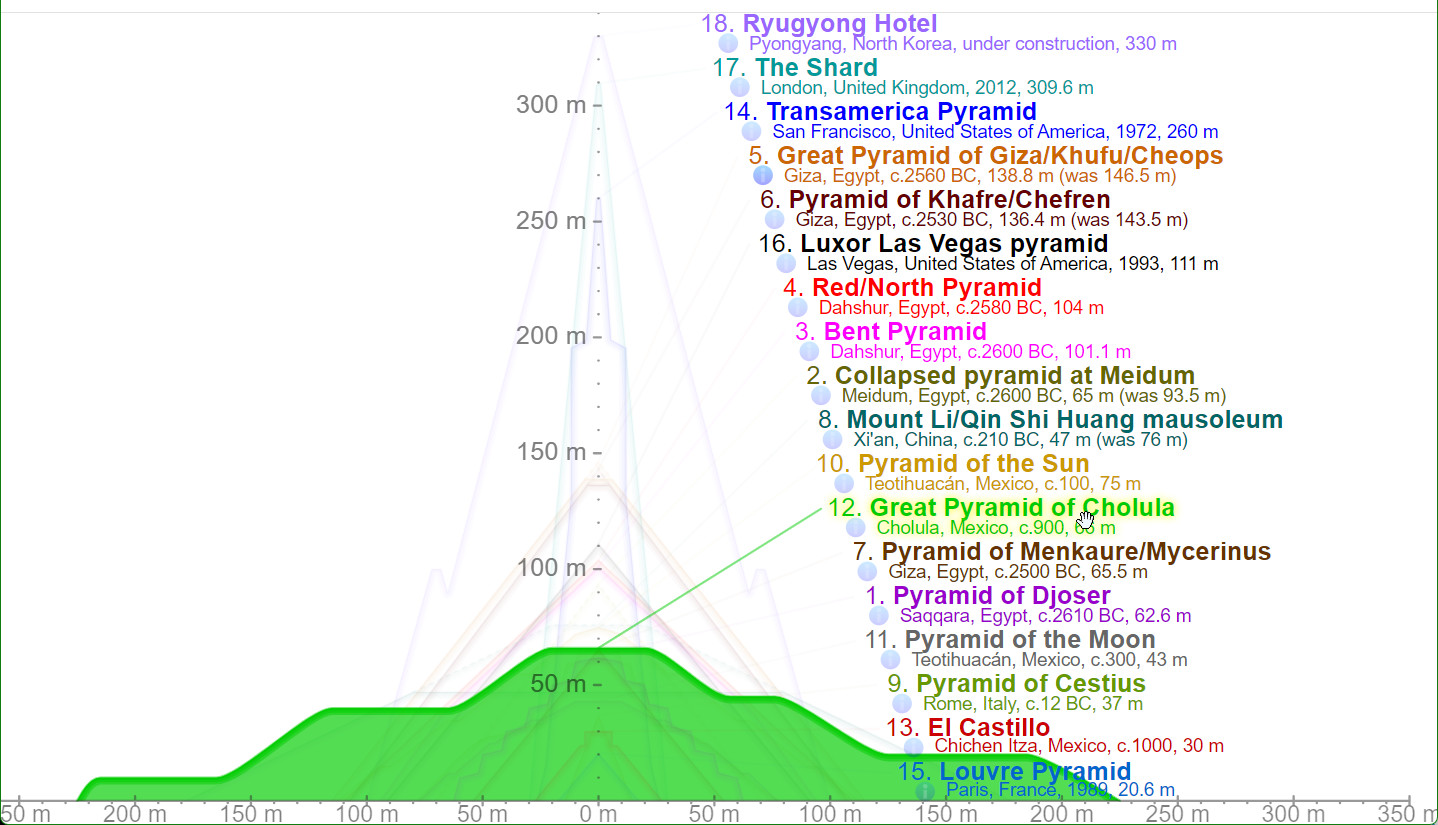1438x825 pixels.
Task: Click the Pyramid of Cestius label
Action: tap(1030, 684)
